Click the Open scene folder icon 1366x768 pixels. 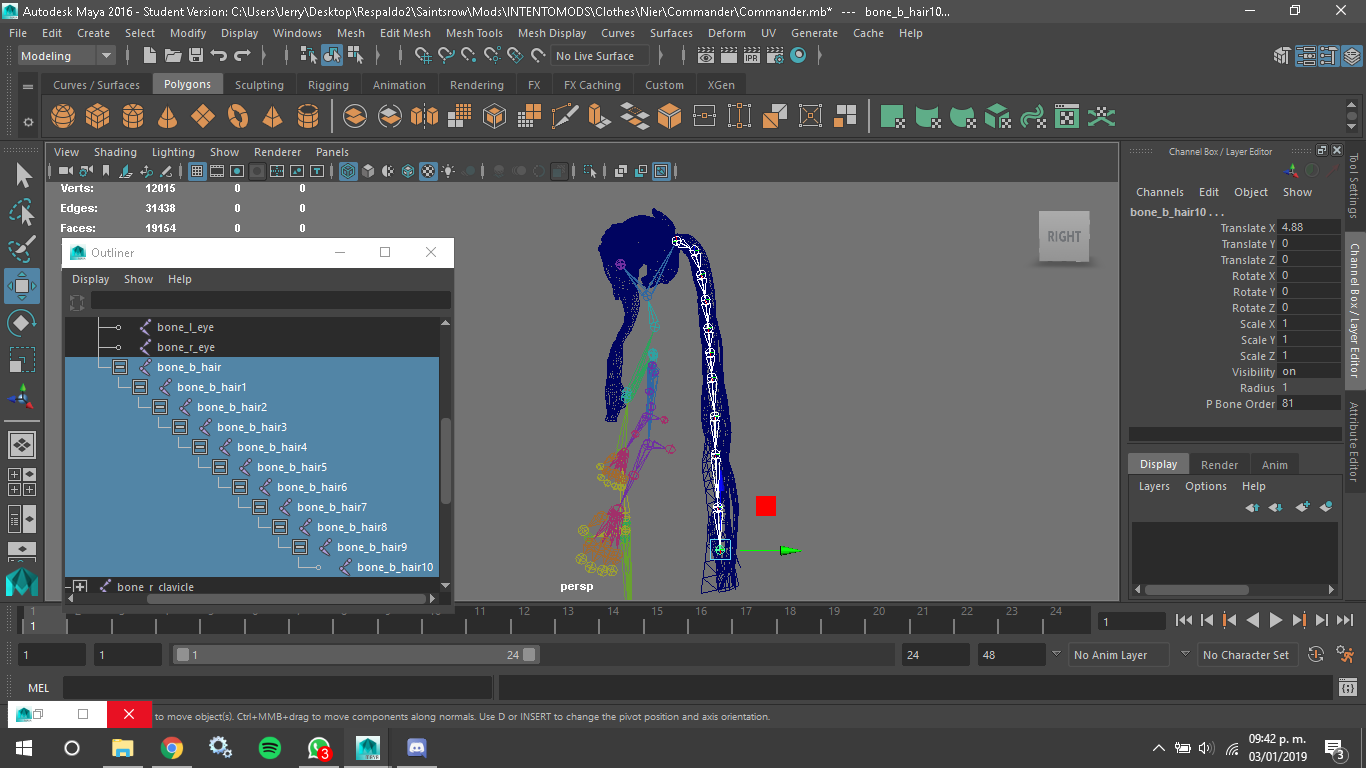pyautogui.click(x=173, y=56)
